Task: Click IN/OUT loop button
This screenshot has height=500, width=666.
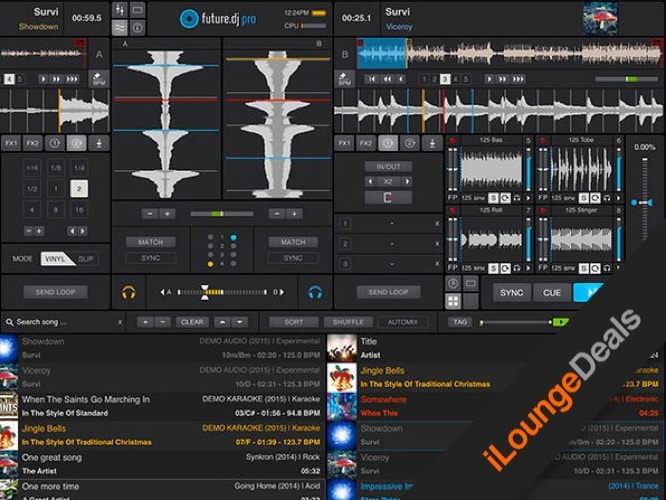Action: [x=388, y=167]
